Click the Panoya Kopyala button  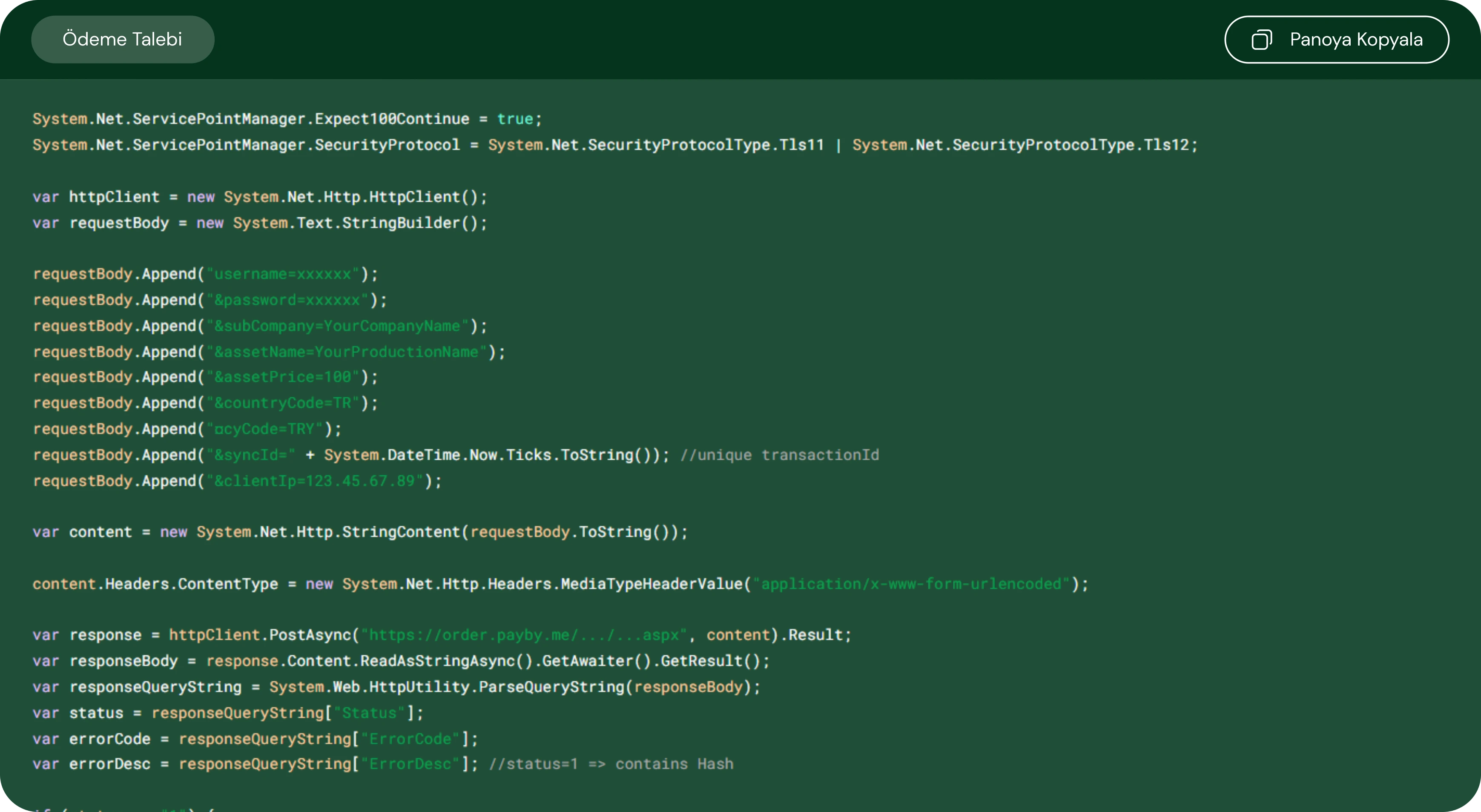coord(1337,39)
